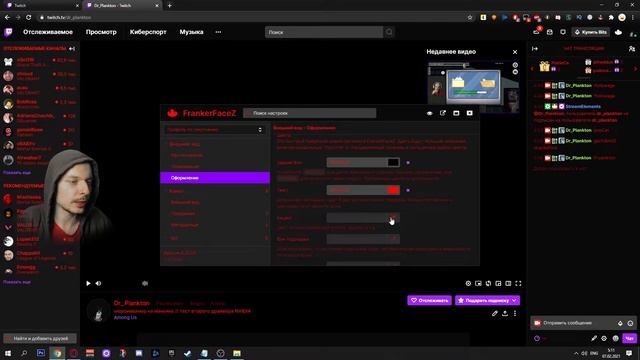640x360 pixels.
Task: Click the reset dot beside black color field
Action: tap(408, 162)
